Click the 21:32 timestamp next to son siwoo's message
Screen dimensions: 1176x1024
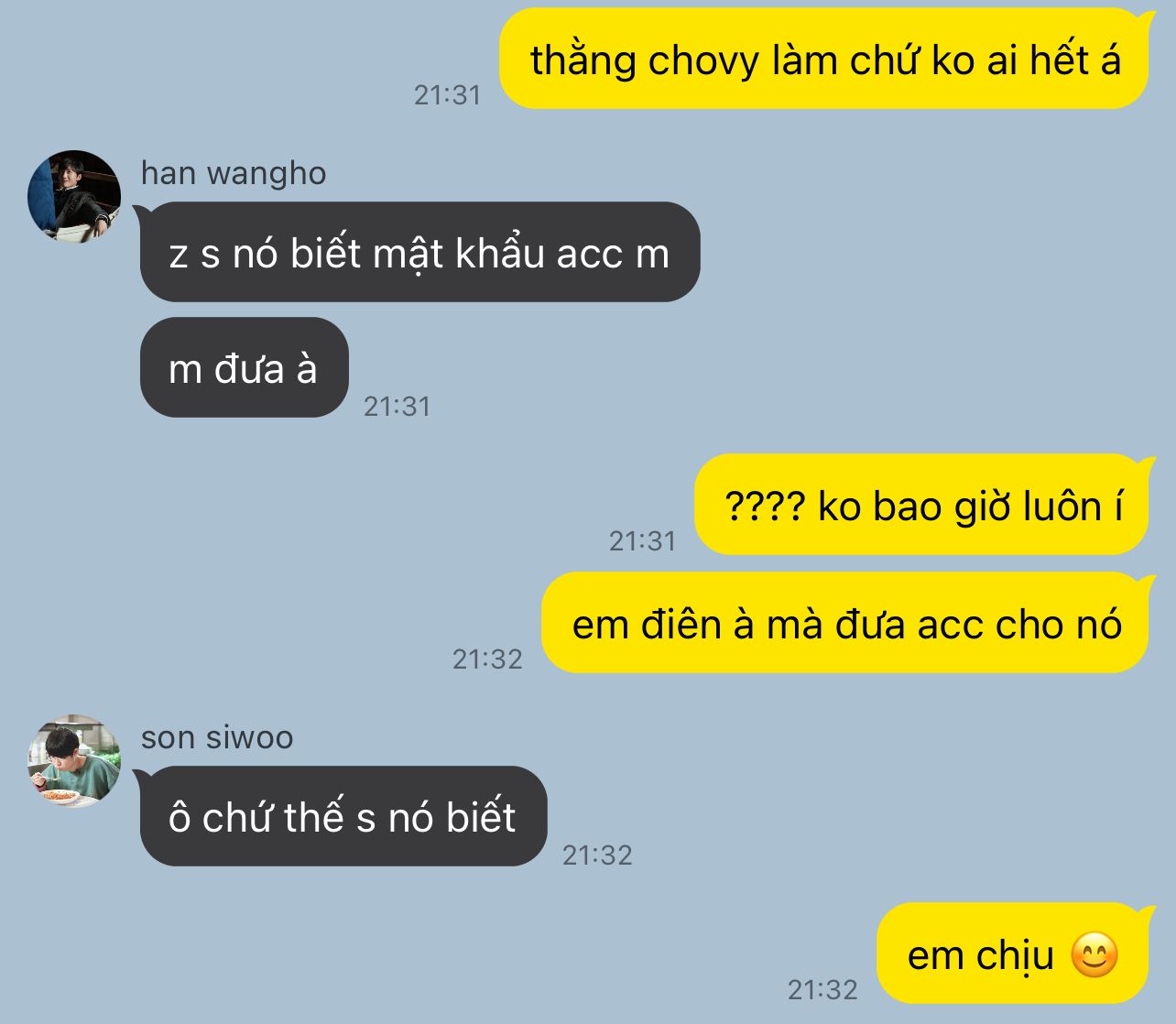pyautogui.click(x=597, y=855)
